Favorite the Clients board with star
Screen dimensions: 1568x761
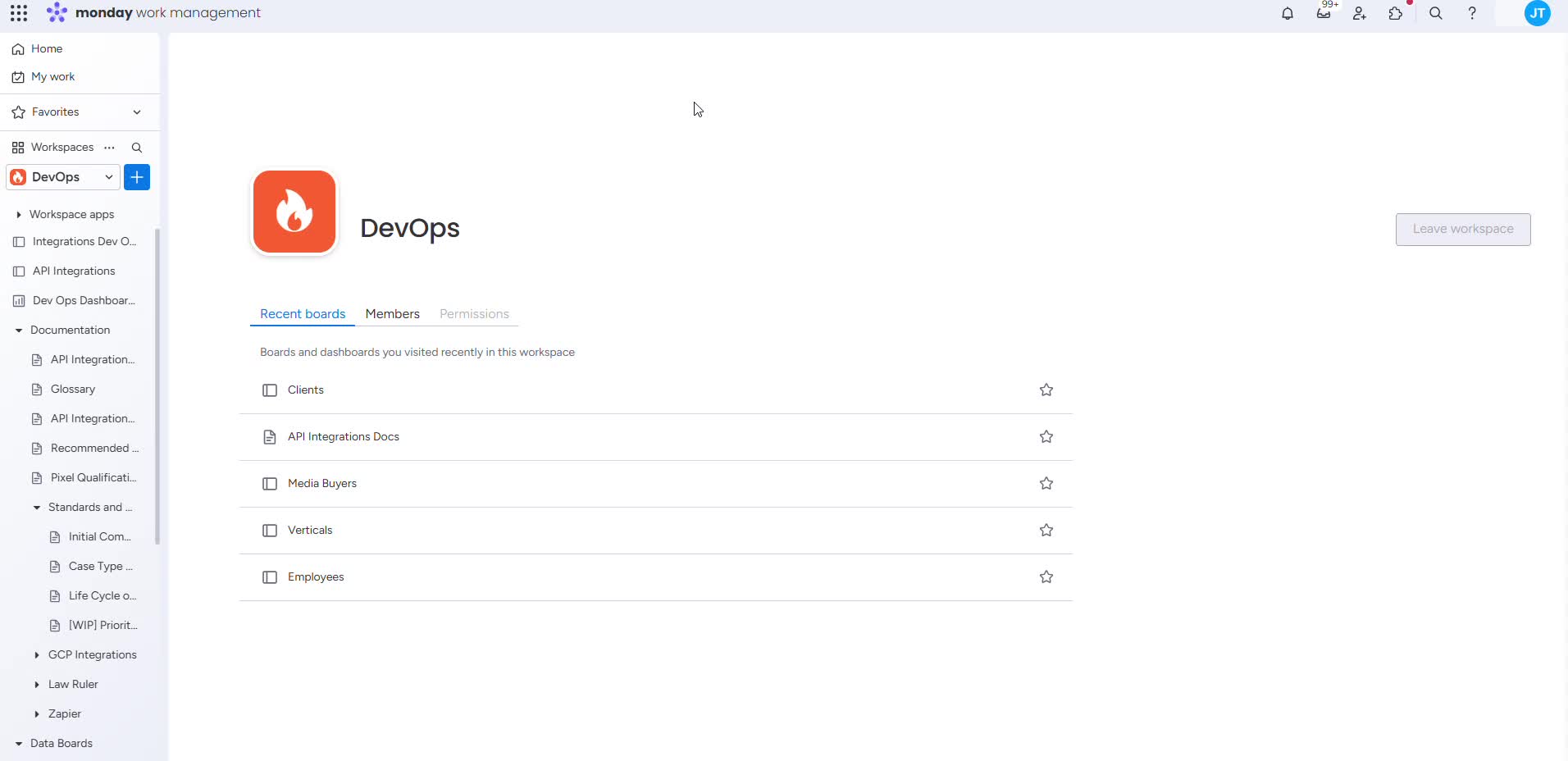click(x=1046, y=390)
